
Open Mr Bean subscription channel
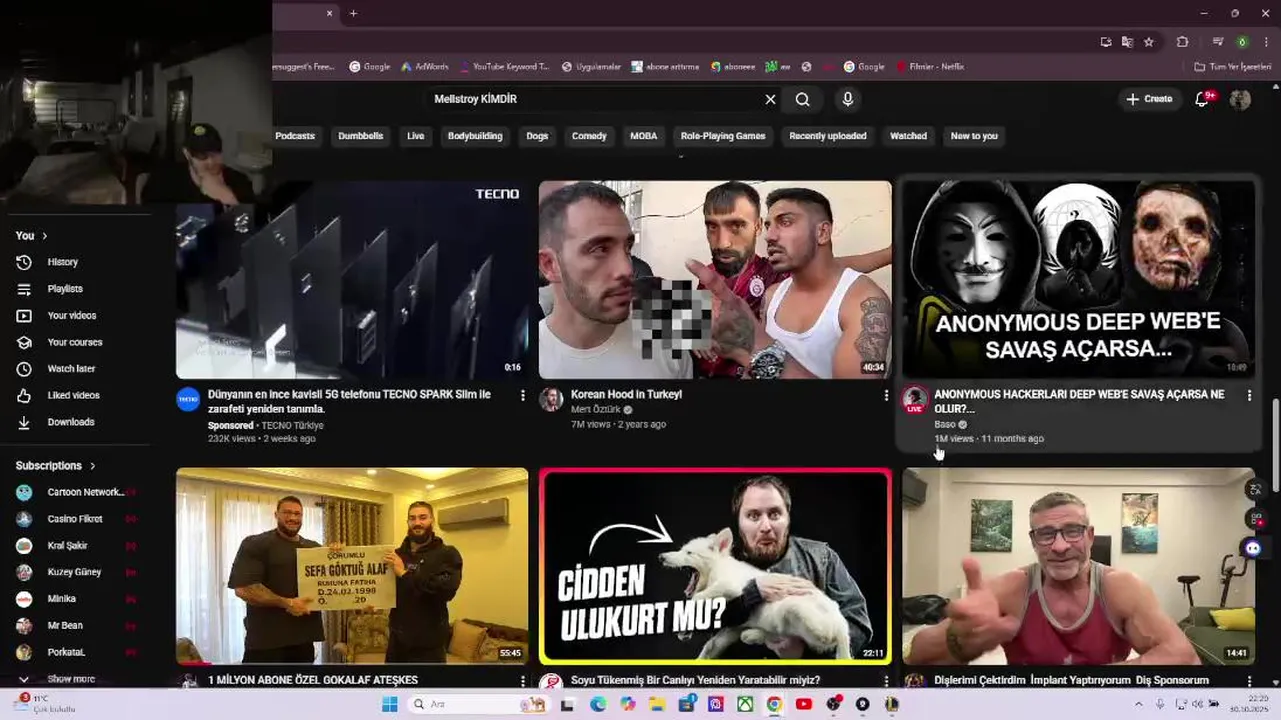point(75,626)
